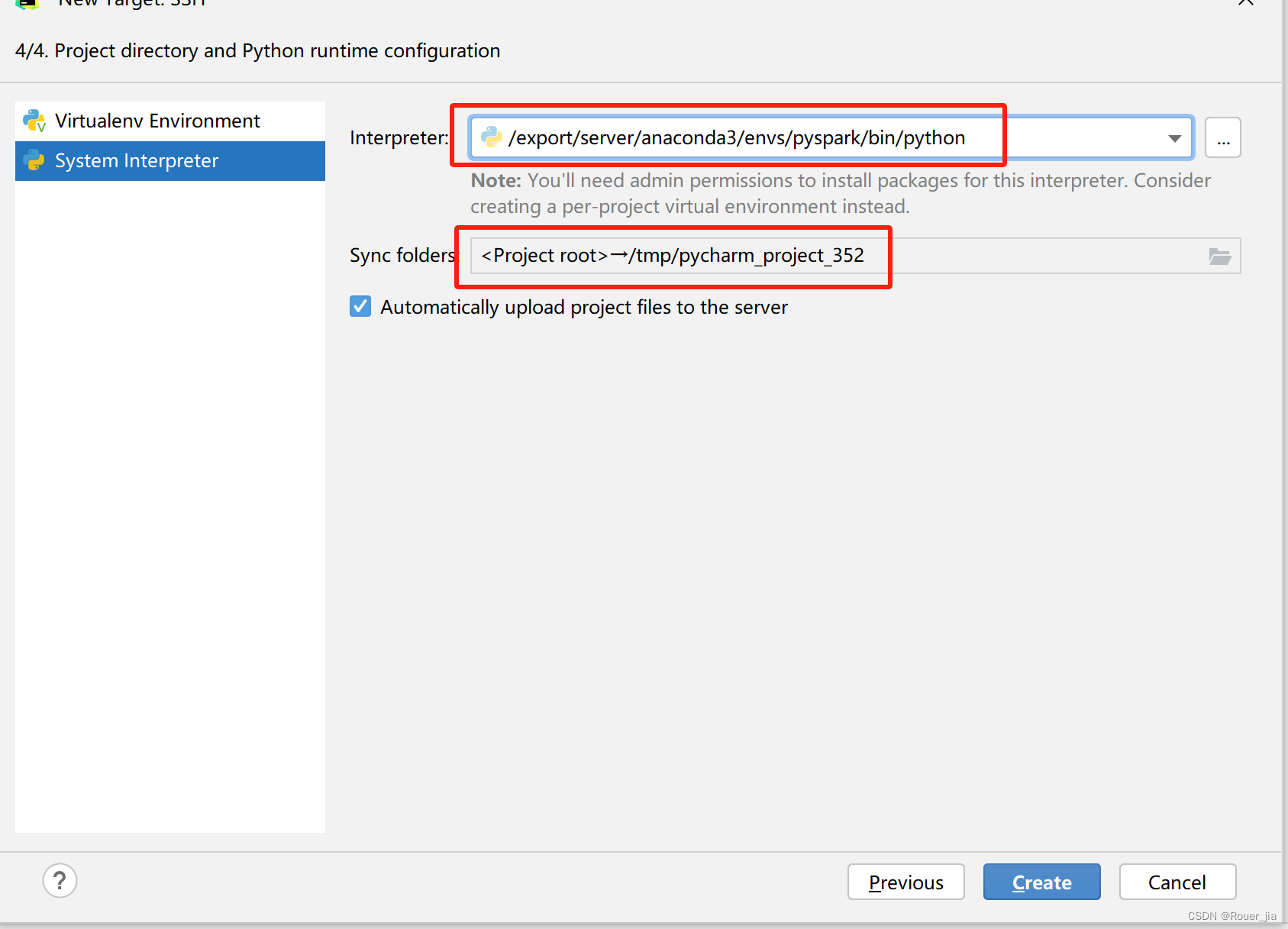Click the System Interpreter Python icon
The width and height of the screenshot is (1288, 929).
(x=34, y=160)
